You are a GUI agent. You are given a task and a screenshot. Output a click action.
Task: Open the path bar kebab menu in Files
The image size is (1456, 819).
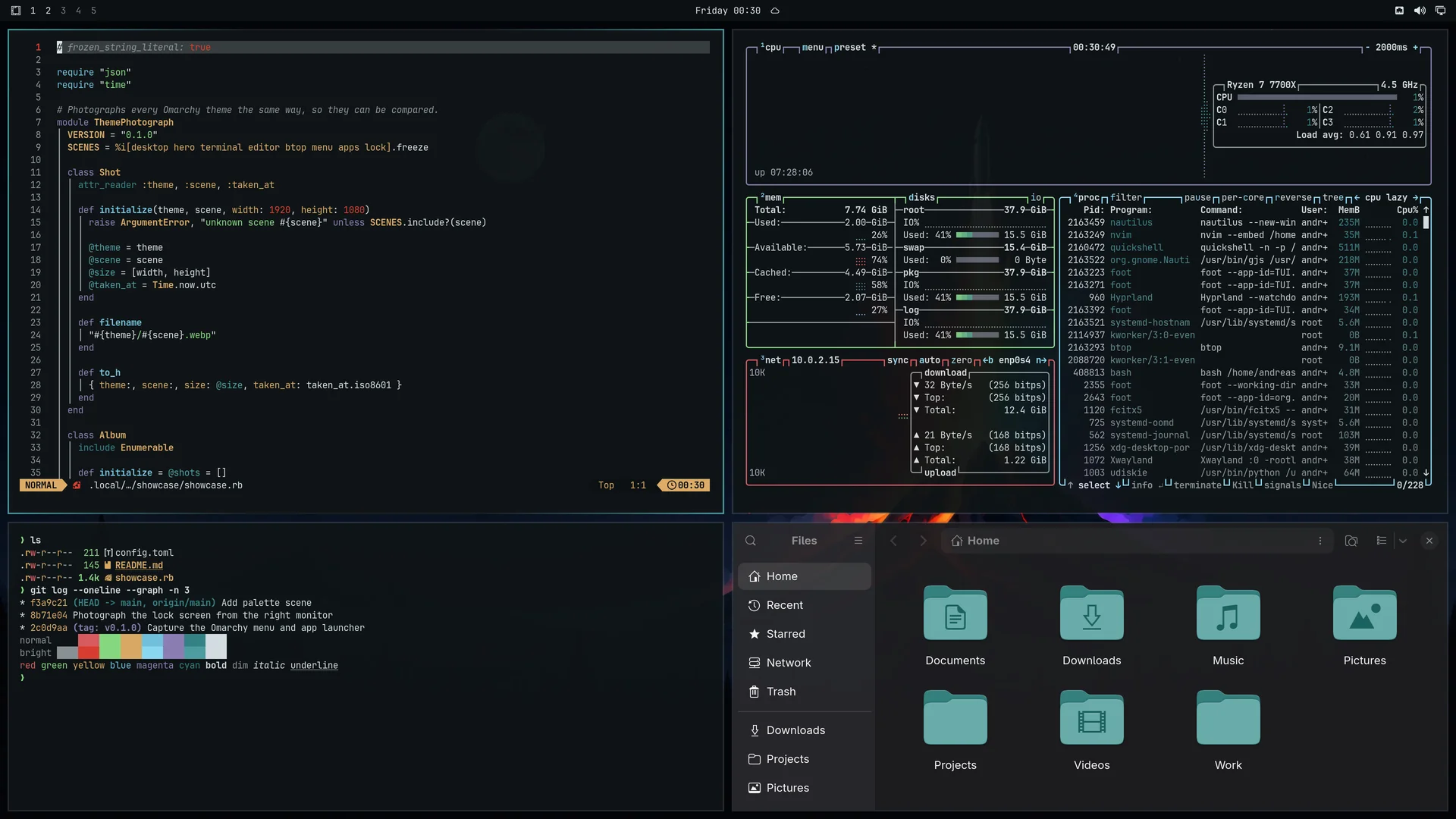click(1320, 541)
